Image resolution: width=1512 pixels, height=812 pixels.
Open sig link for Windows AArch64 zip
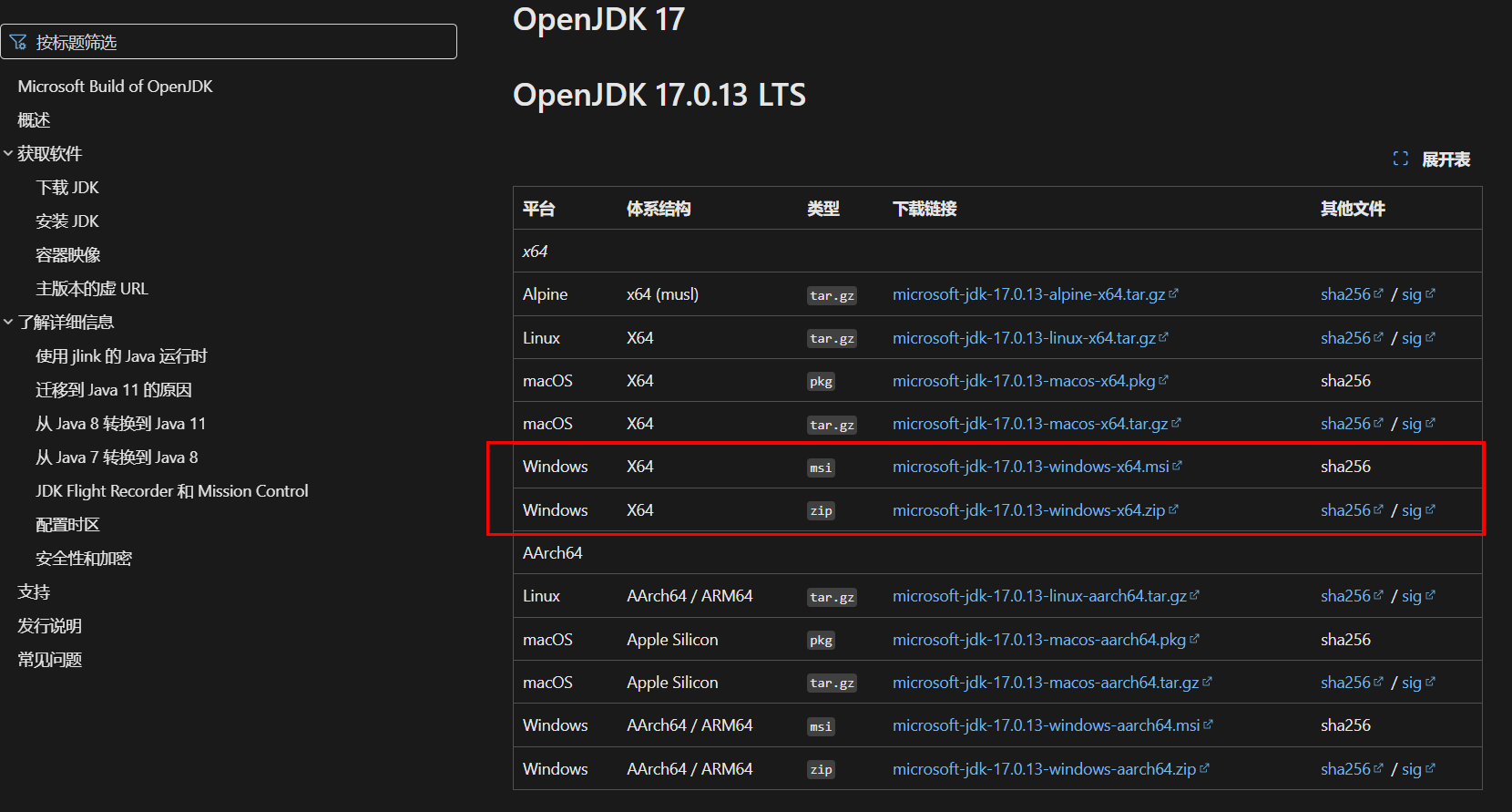pyautogui.click(x=1418, y=768)
